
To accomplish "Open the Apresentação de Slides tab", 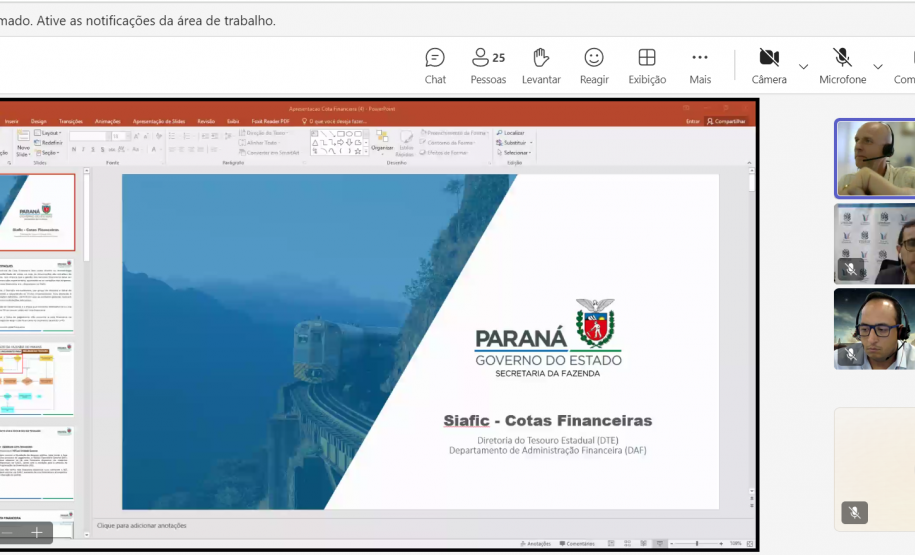I will pos(159,121).
